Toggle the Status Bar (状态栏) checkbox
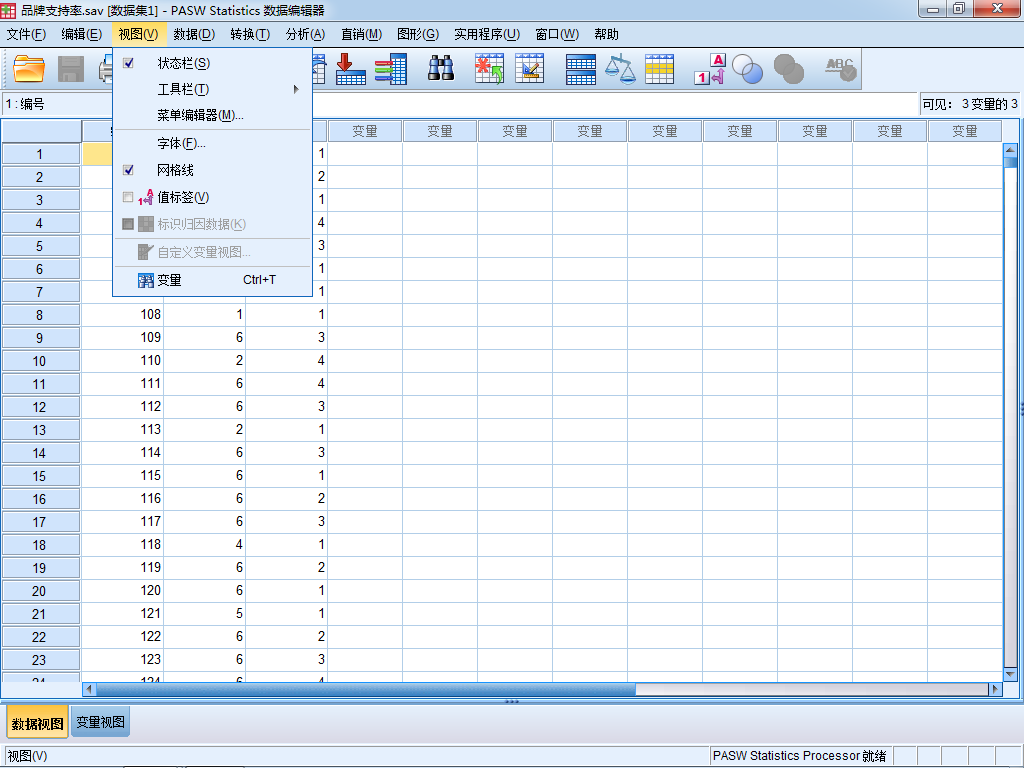The height and width of the screenshot is (768, 1024). coord(128,63)
